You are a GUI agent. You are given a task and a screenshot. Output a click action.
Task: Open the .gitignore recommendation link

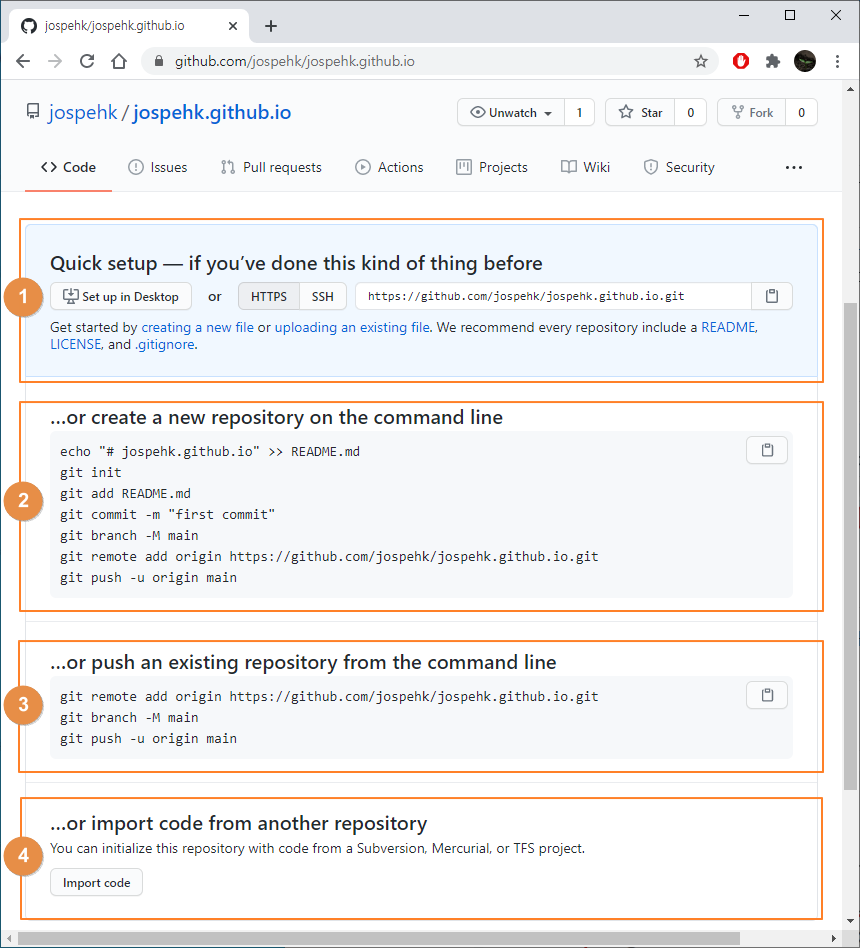165,345
